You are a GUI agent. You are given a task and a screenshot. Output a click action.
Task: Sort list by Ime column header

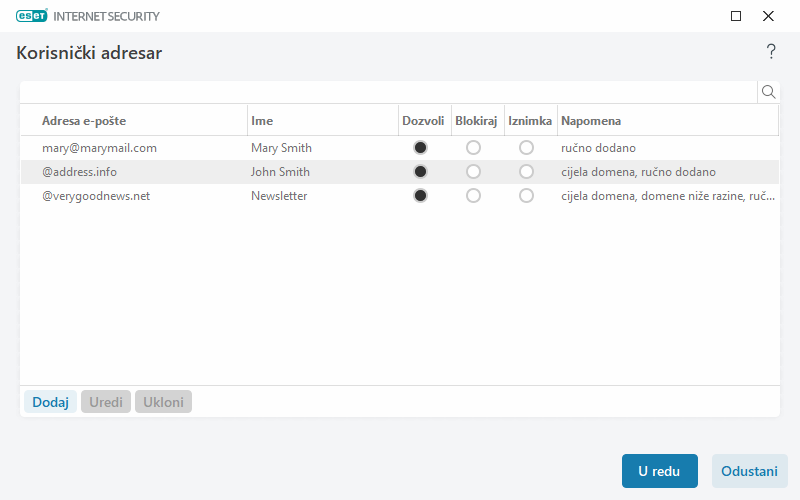click(262, 121)
